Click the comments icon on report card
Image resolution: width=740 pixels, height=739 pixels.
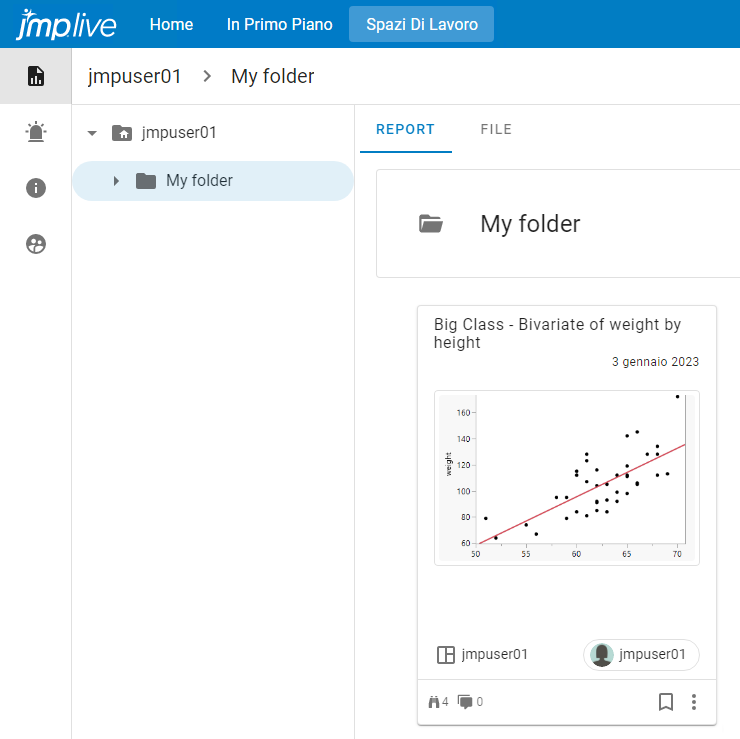pos(465,702)
